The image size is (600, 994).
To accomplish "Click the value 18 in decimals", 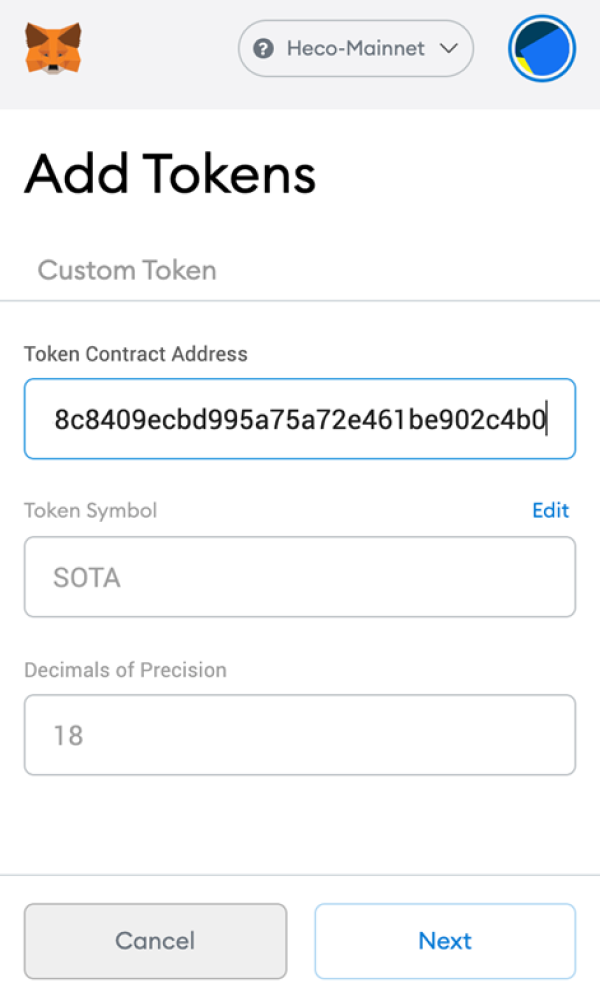I will point(68,736).
